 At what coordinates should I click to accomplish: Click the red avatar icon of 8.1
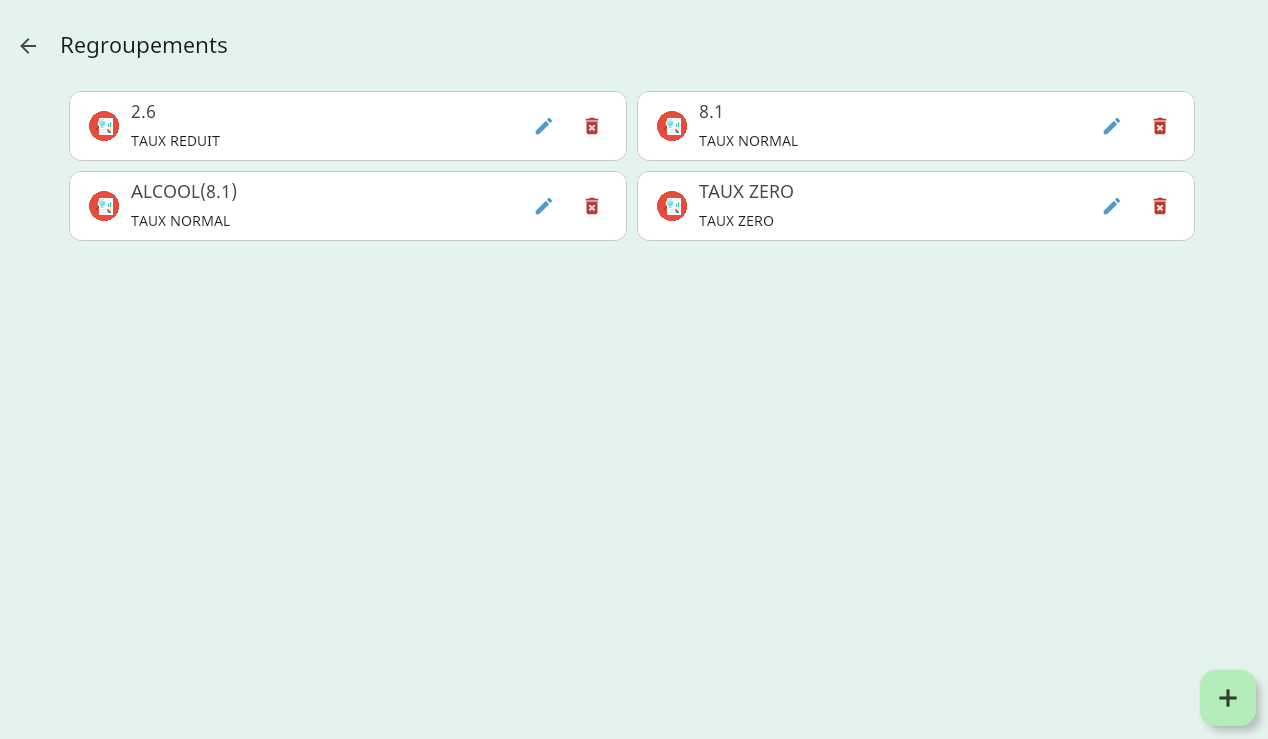pyautogui.click(x=672, y=126)
